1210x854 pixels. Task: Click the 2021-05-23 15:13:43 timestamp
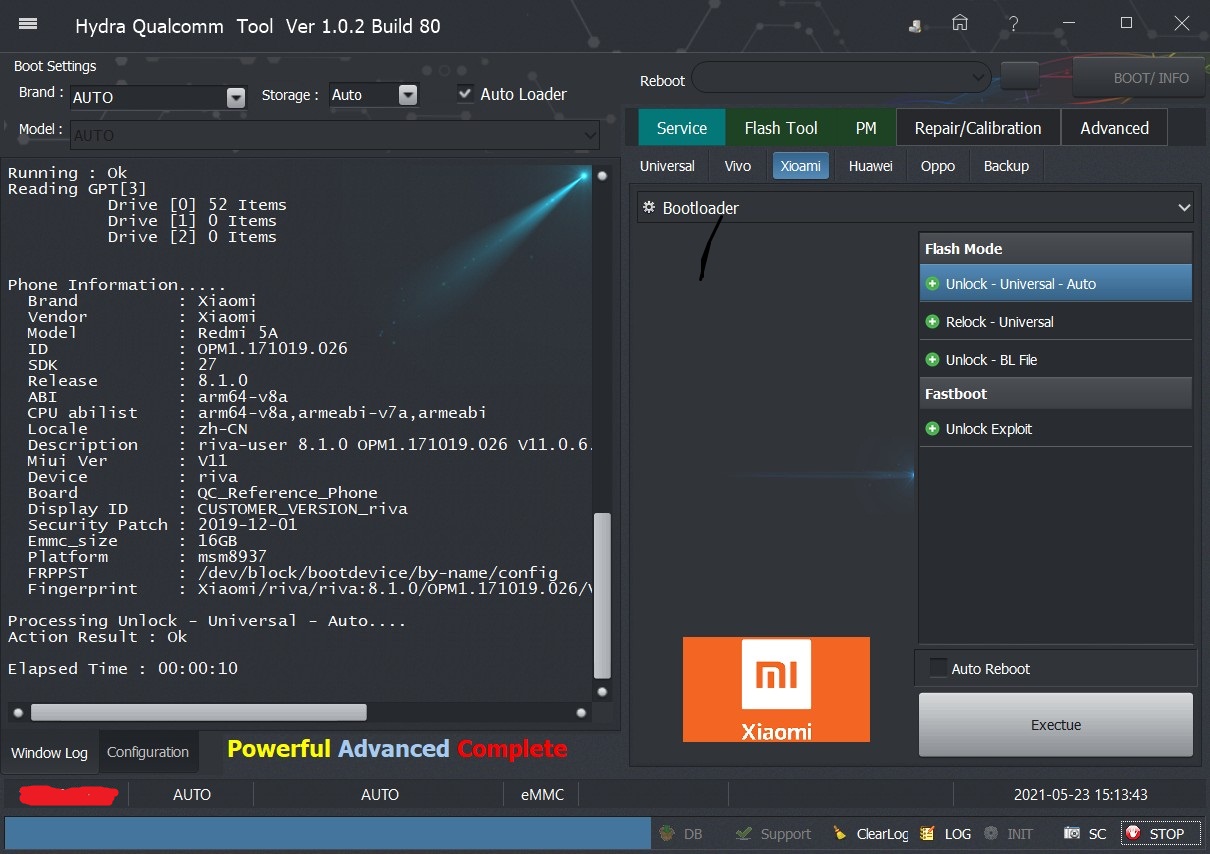click(1080, 795)
